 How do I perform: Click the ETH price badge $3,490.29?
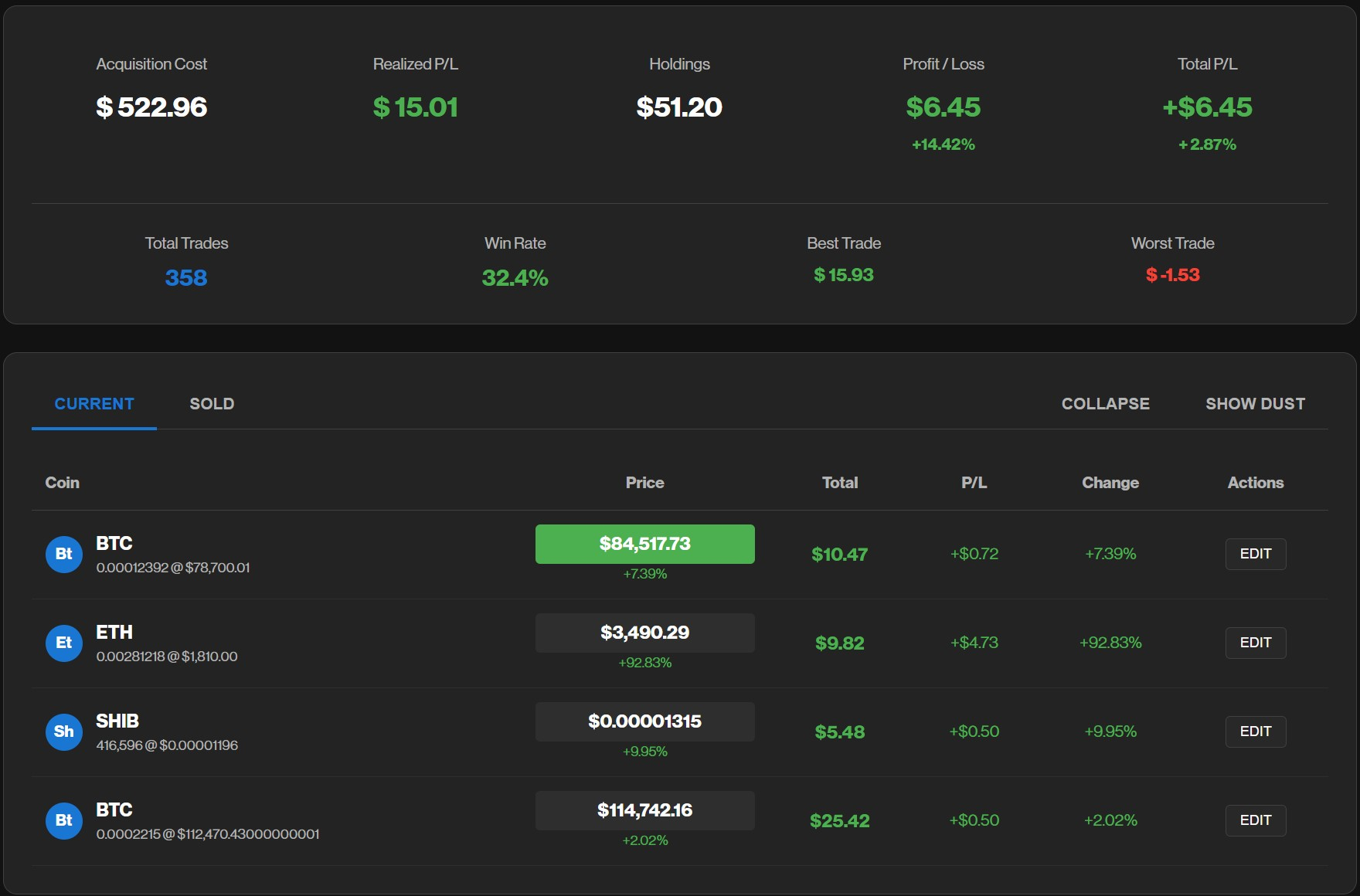click(x=644, y=633)
